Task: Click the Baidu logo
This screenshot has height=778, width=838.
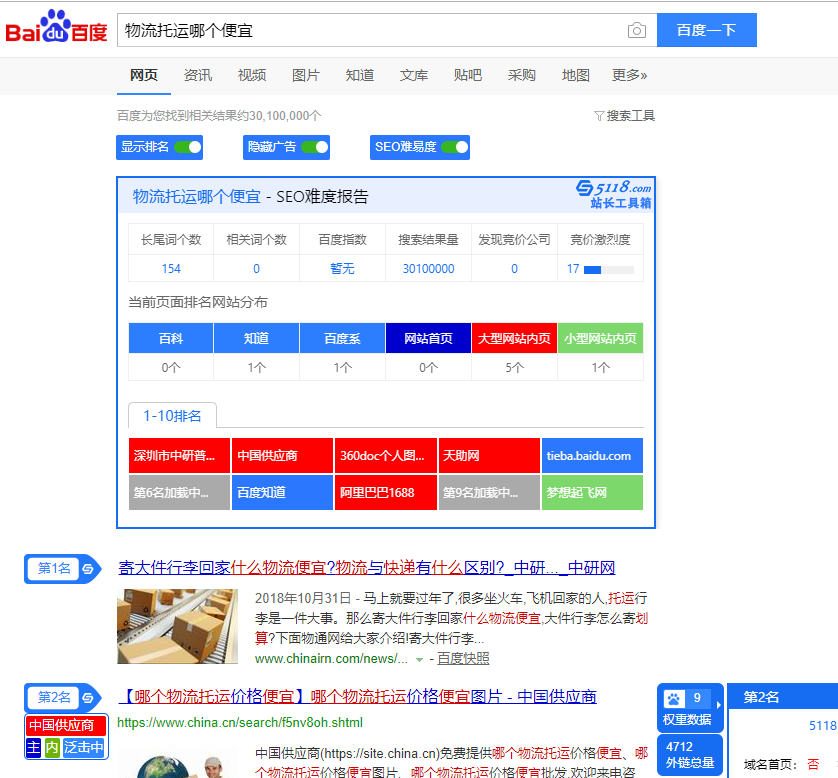Action: pyautogui.click(x=56, y=27)
